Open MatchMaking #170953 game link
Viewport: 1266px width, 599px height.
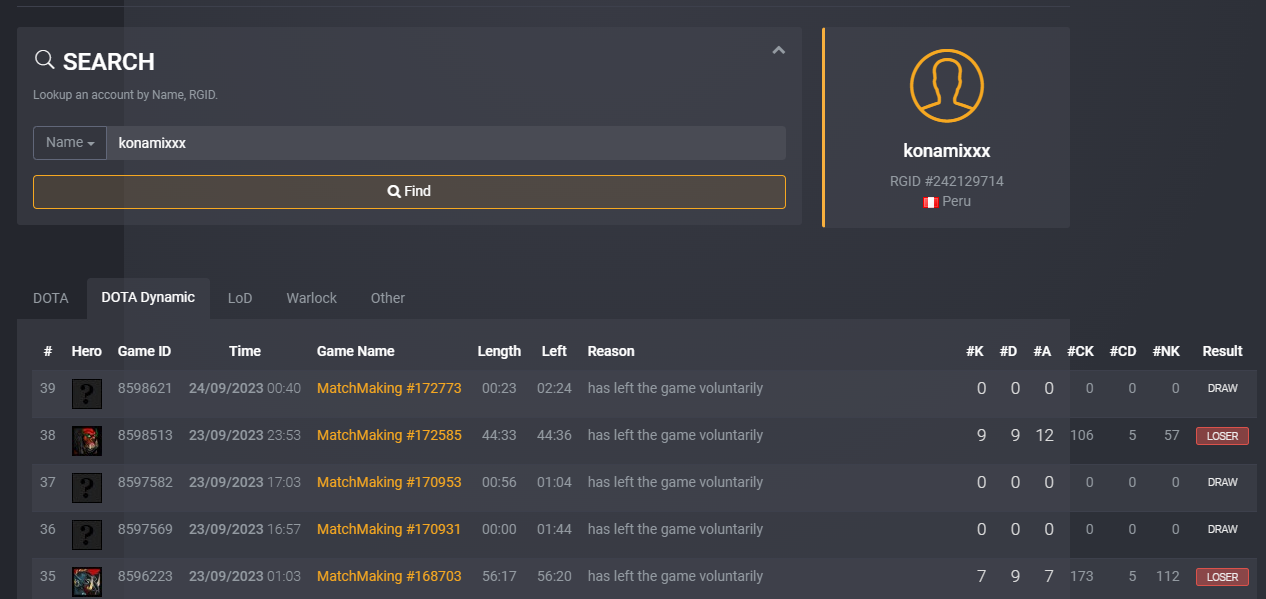point(389,482)
